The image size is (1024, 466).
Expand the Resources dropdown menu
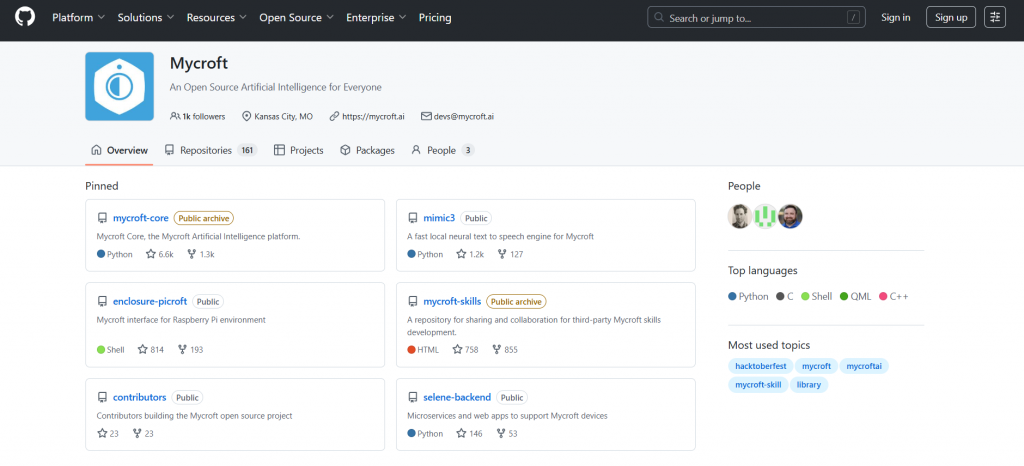click(217, 18)
